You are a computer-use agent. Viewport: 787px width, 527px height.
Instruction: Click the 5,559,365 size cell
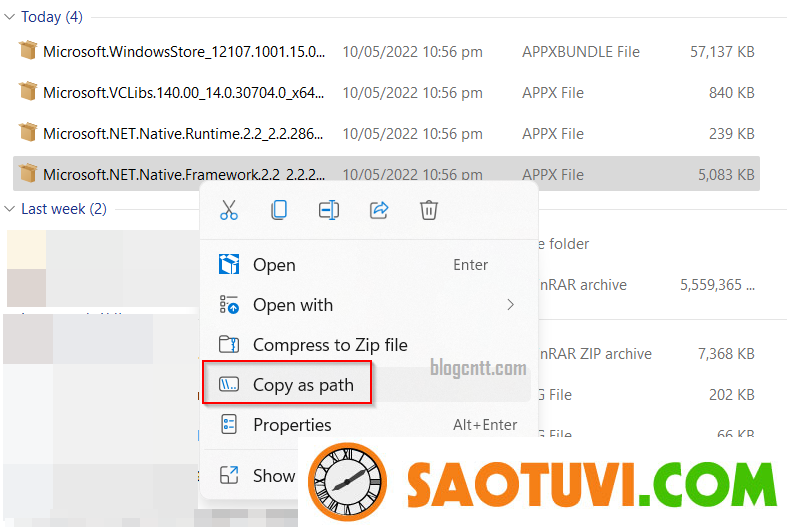click(x=717, y=285)
